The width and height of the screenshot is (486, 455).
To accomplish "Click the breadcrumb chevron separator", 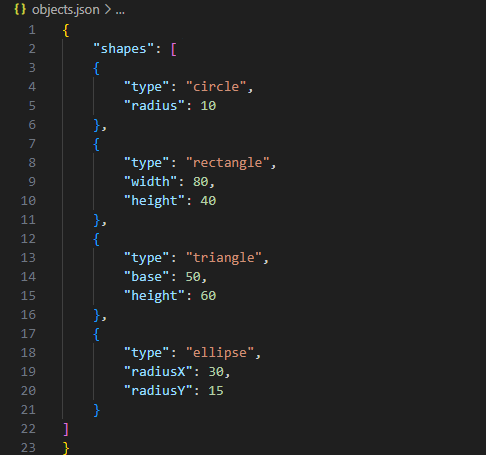I will pos(107,10).
